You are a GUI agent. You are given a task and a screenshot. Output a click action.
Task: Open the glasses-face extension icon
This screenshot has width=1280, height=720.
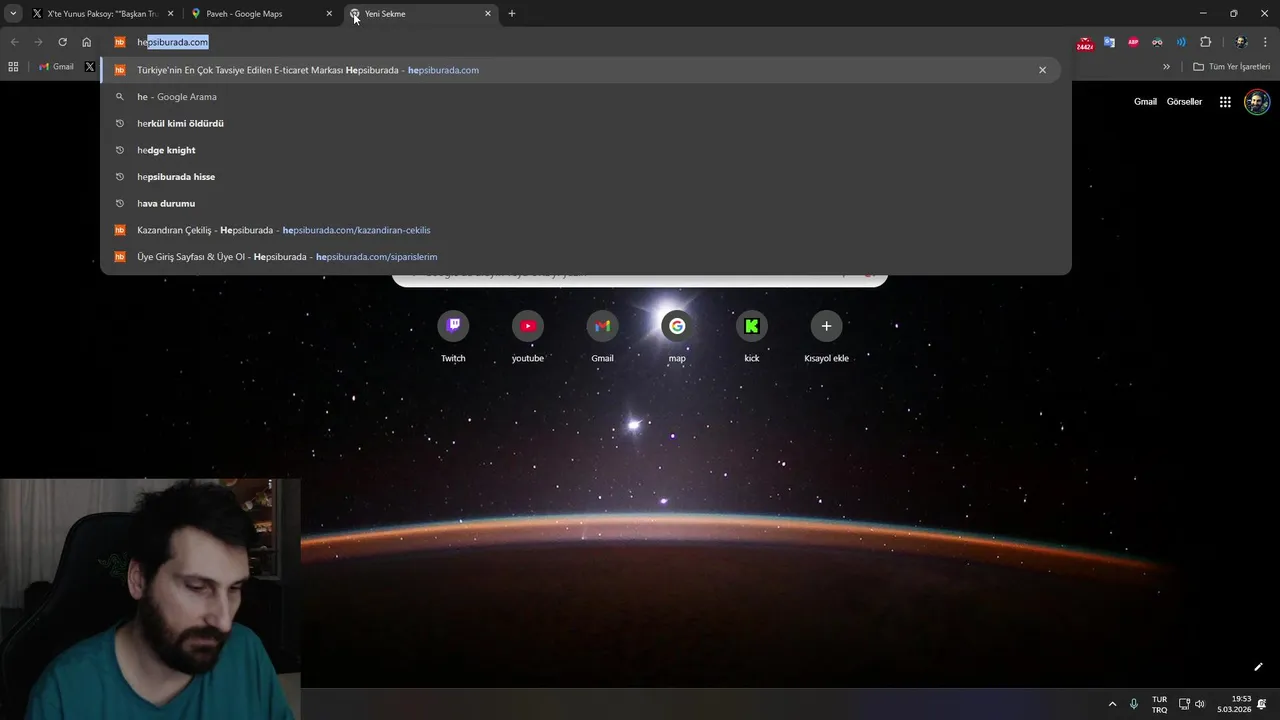point(1157,42)
